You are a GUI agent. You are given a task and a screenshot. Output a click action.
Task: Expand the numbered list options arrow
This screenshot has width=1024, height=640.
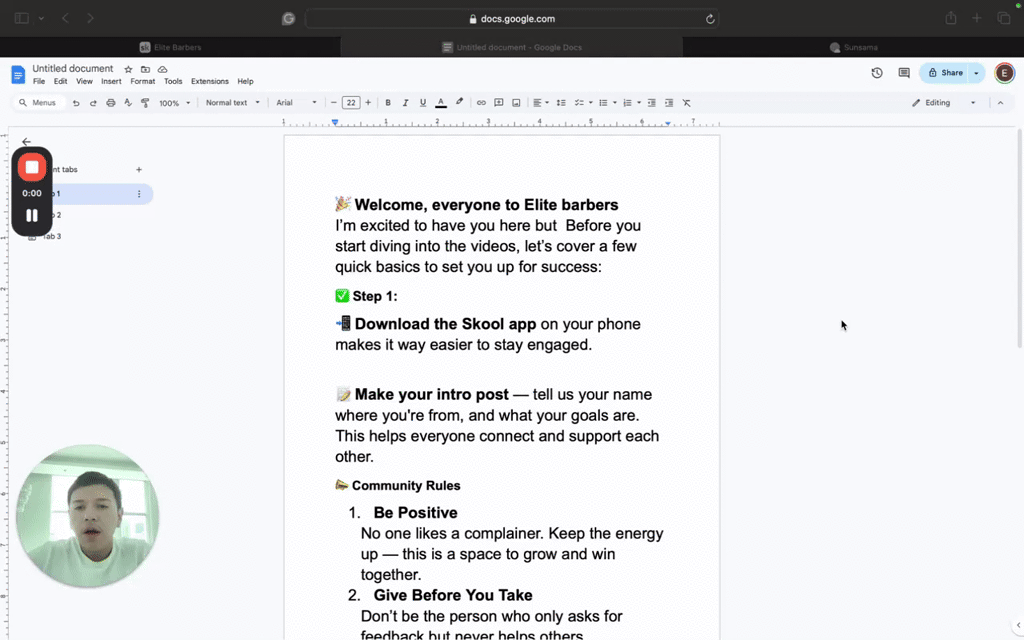click(x=639, y=103)
